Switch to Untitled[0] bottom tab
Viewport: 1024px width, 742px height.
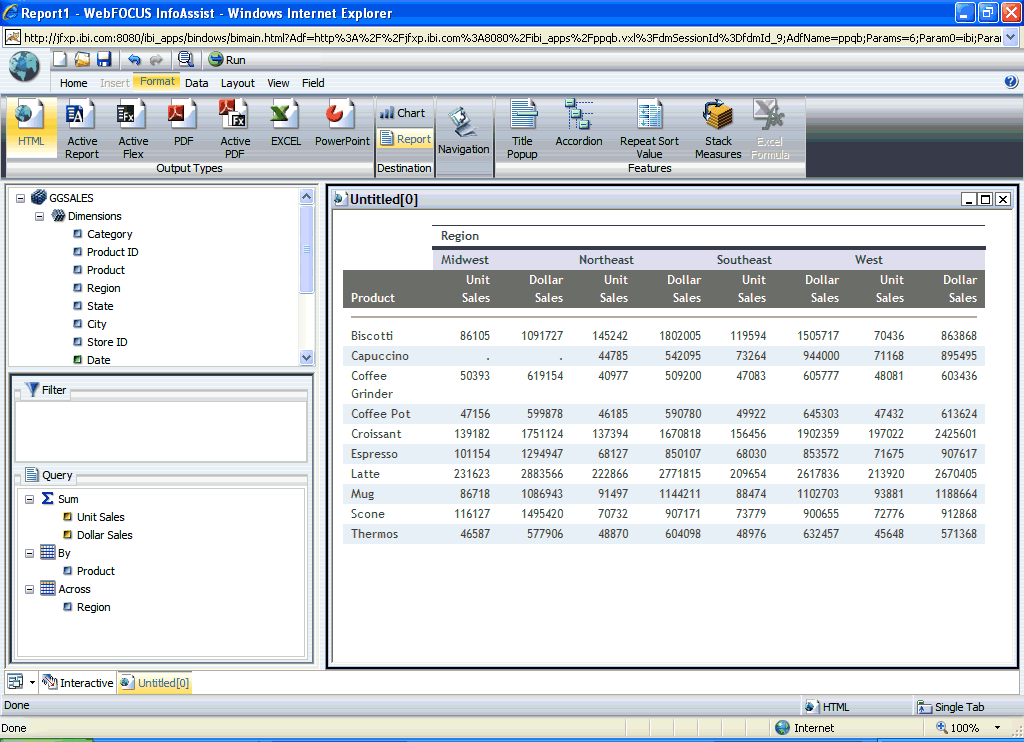click(x=155, y=683)
